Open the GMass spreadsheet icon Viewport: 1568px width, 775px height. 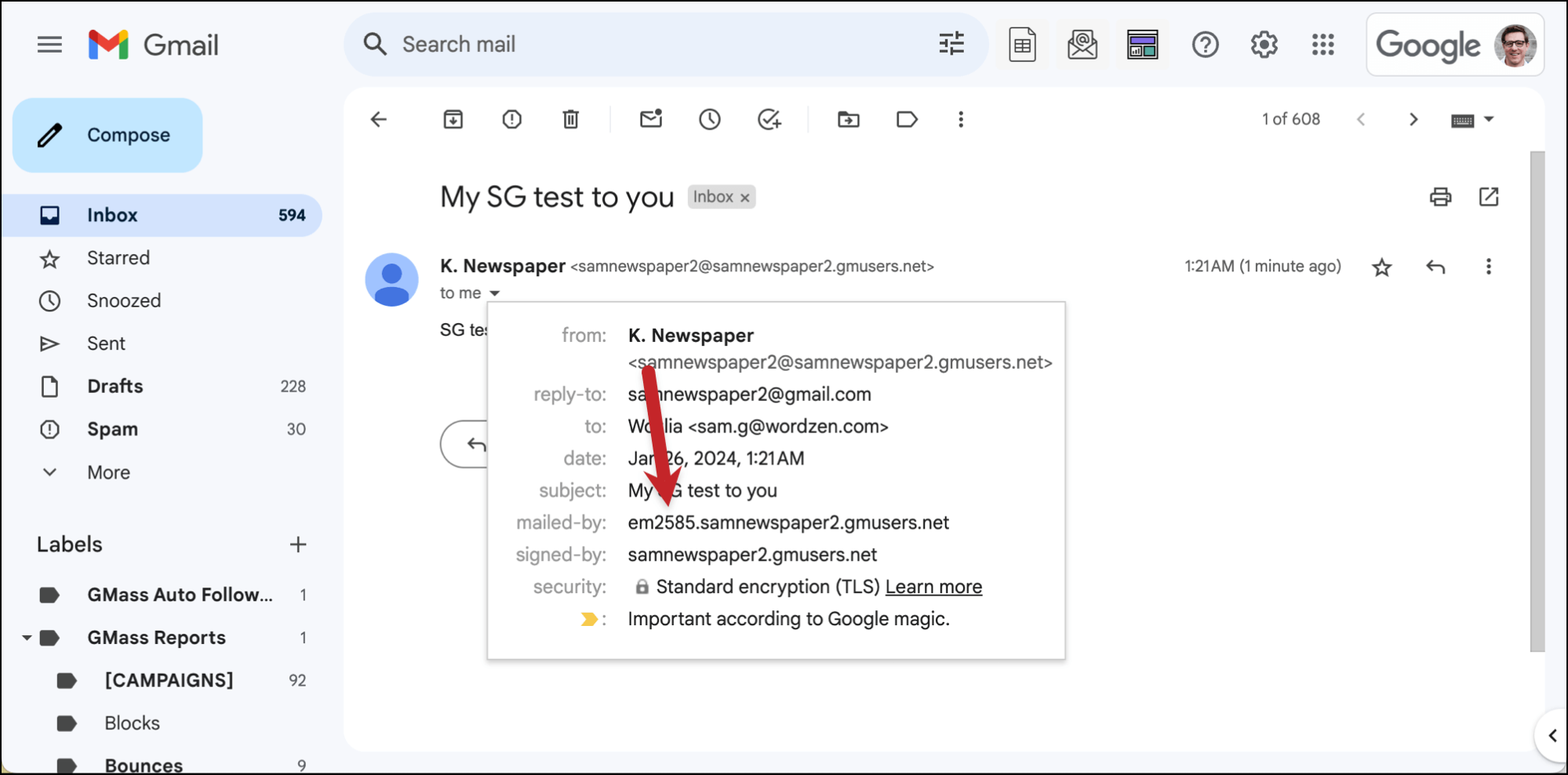click(x=1022, y=45)
